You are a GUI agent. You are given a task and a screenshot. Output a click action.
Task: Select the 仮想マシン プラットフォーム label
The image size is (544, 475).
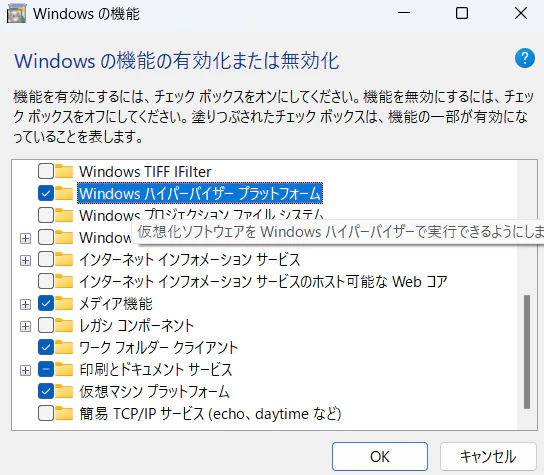[154, 392]
